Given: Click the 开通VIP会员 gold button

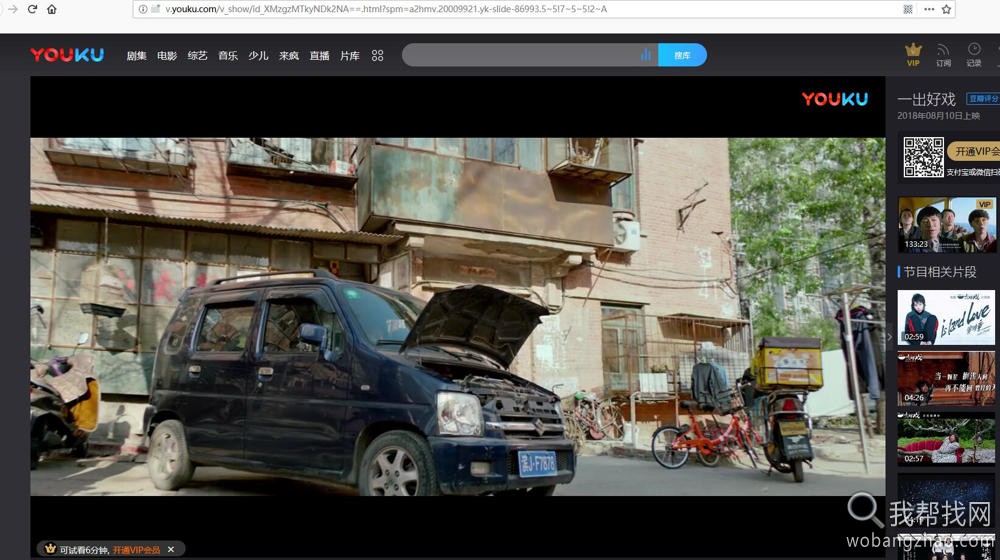Looking at the screenshot, I should 974,151.
